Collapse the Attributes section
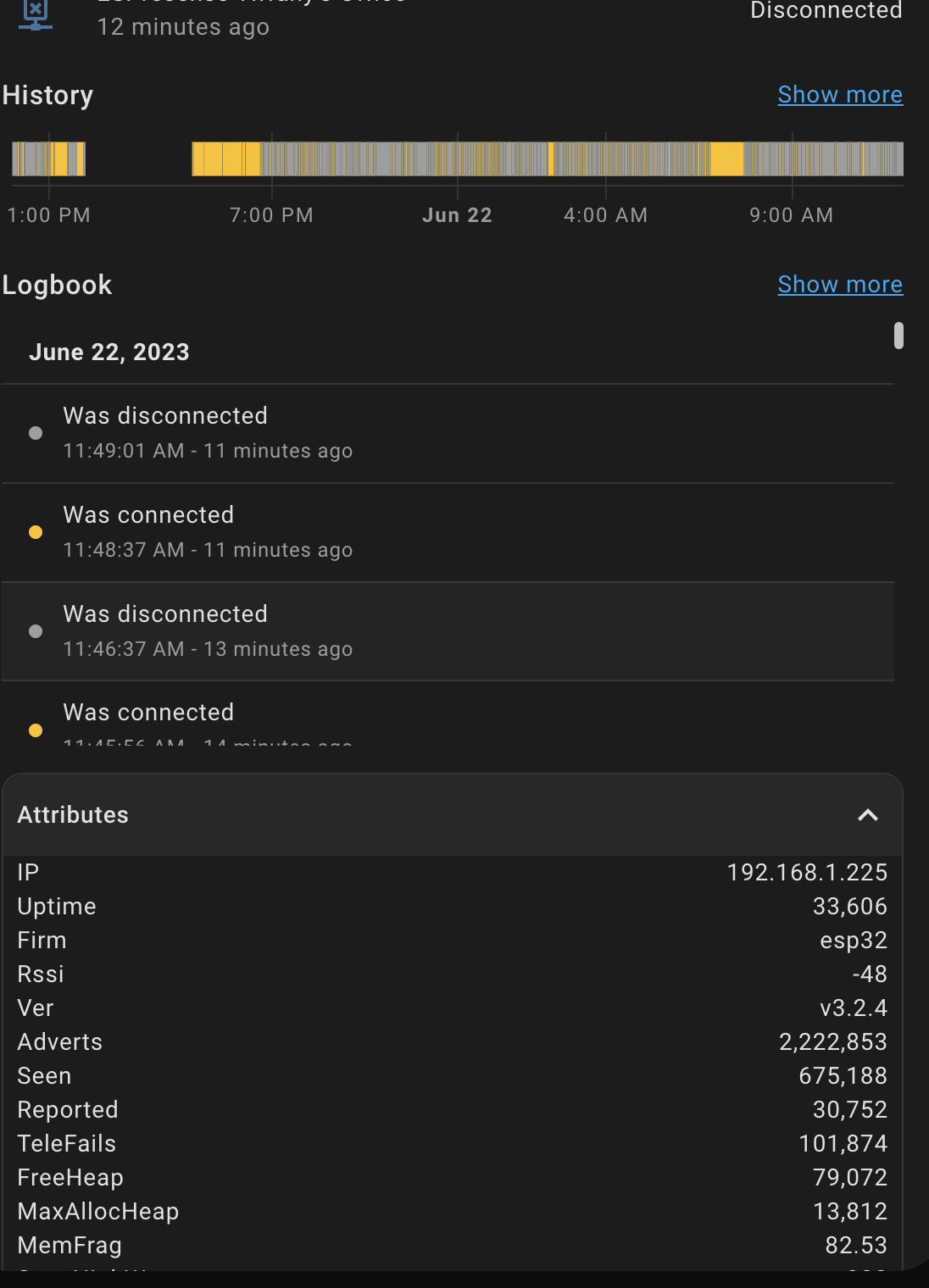Image resolution: width=929 pixels, height=1288 pixels. (x=867, y=814)
